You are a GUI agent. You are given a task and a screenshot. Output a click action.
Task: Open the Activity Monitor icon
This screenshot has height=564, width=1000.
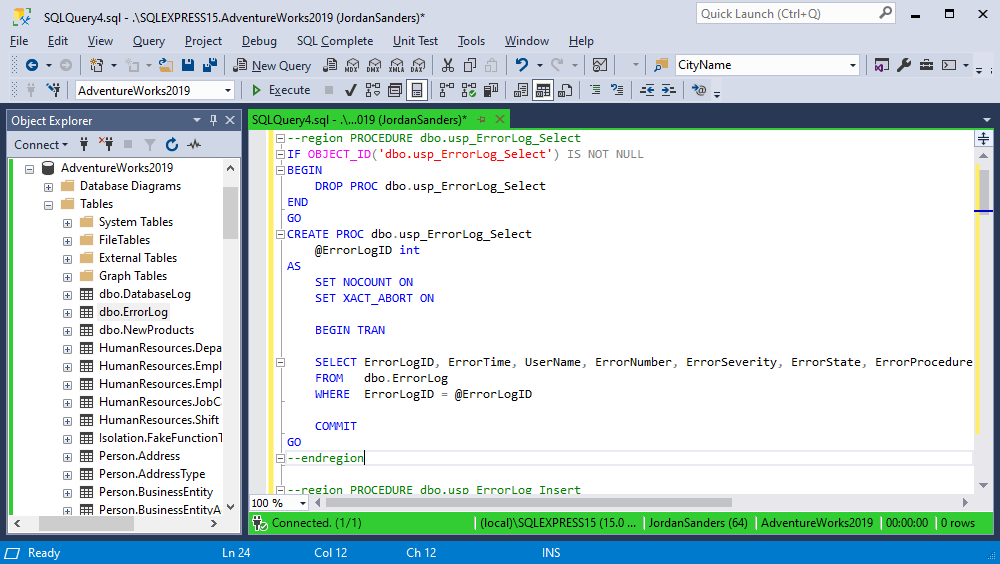pyautogui.click(x=599, y=65)
